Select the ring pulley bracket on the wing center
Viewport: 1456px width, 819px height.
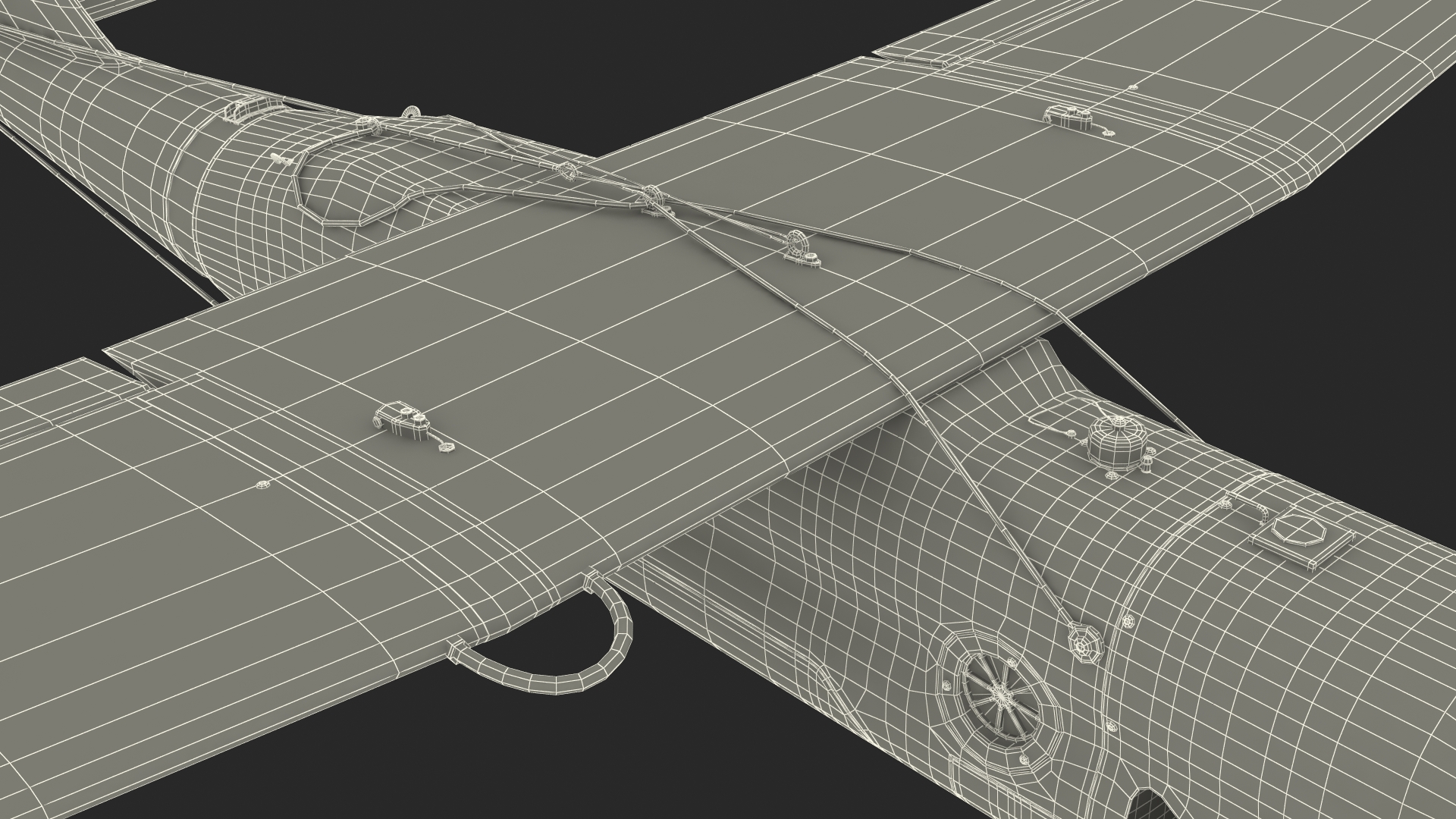click(x=798, y=246)
